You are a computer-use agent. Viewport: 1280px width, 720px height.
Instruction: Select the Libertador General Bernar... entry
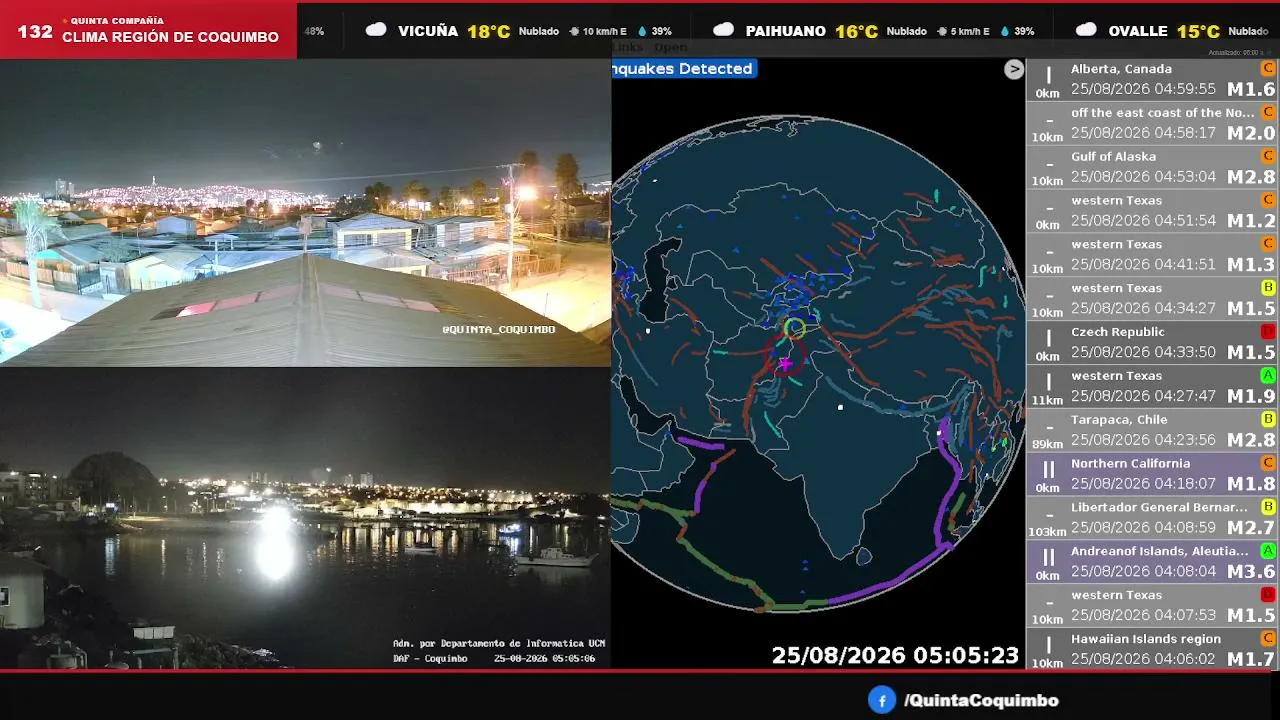(x=1153, y=519)
